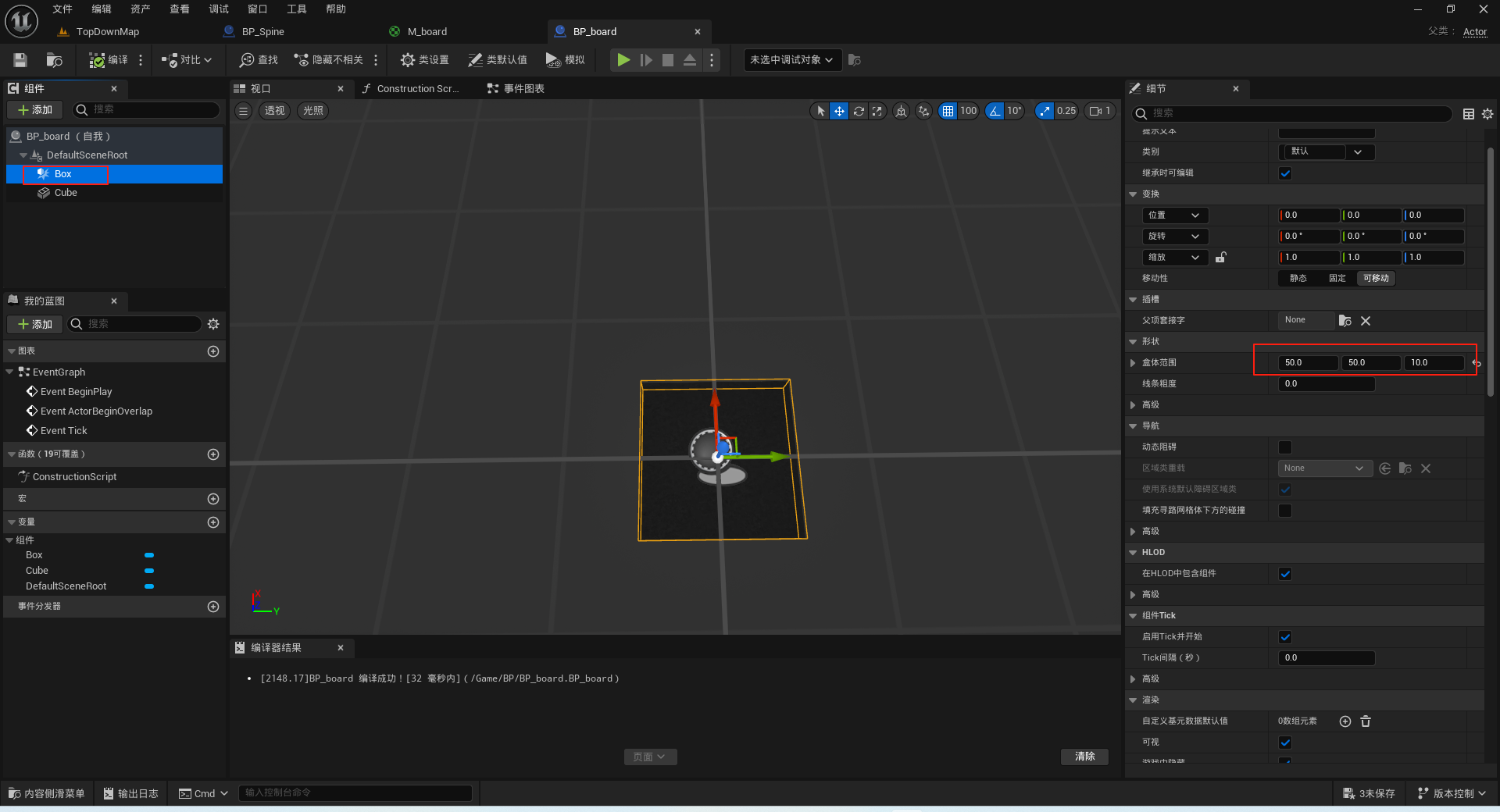Screen dimensions: 1500x812
Task: Toggle the scale lock icon
Action: coord(1221,257)
